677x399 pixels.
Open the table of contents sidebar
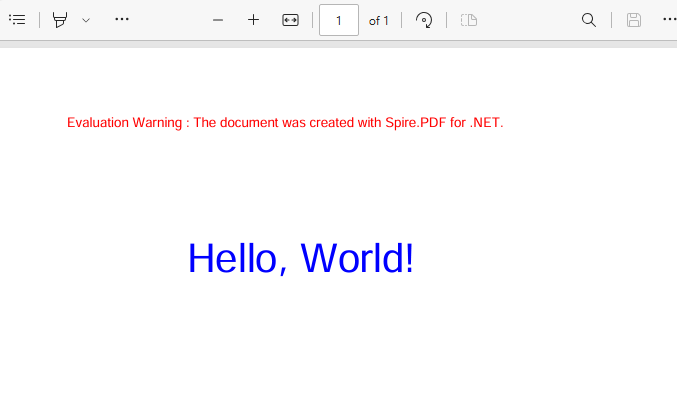pyautogui.click(x=17, y=20)
